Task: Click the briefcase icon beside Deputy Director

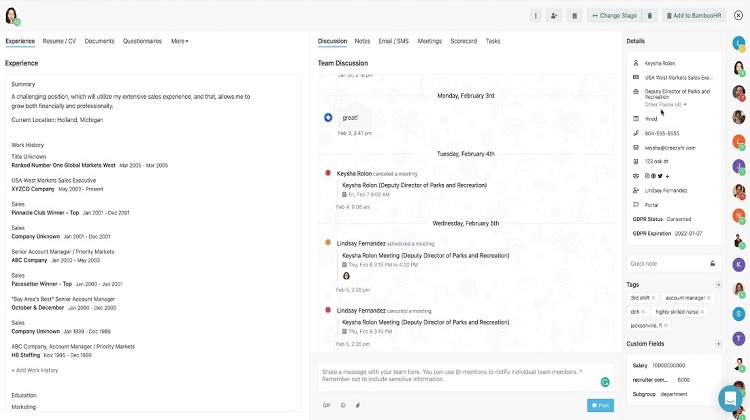Action: (636, 91)
